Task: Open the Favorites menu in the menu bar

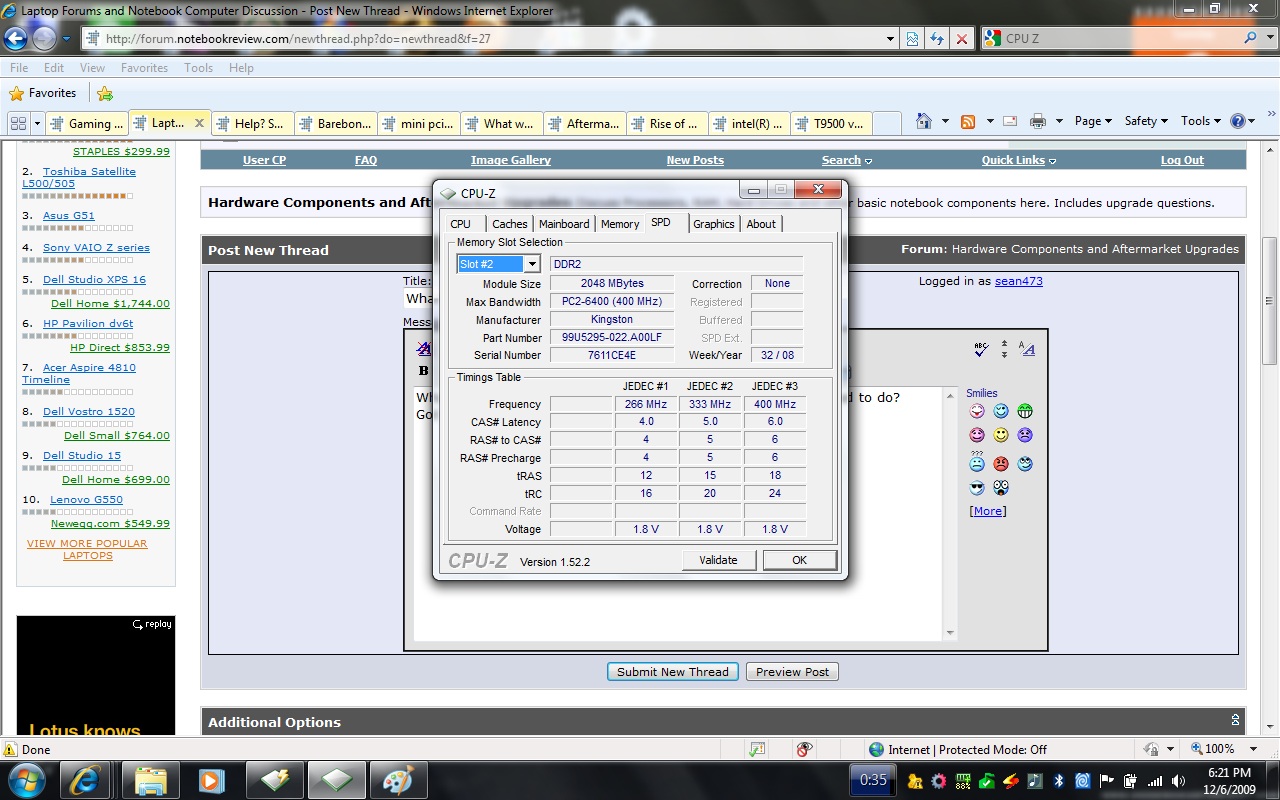Action: tap(144, 68)
